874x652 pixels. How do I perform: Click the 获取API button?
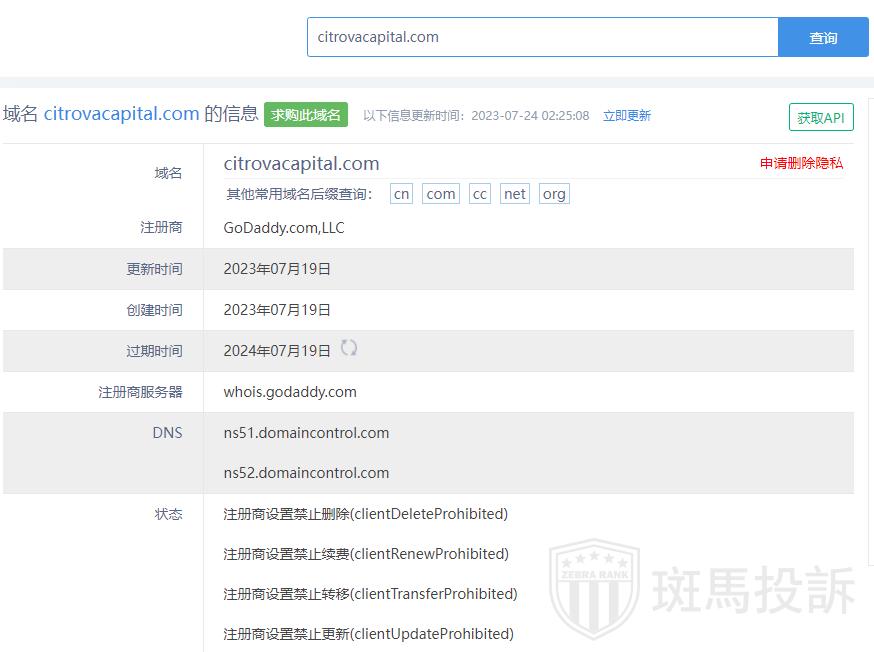click(x=821, y=118)
